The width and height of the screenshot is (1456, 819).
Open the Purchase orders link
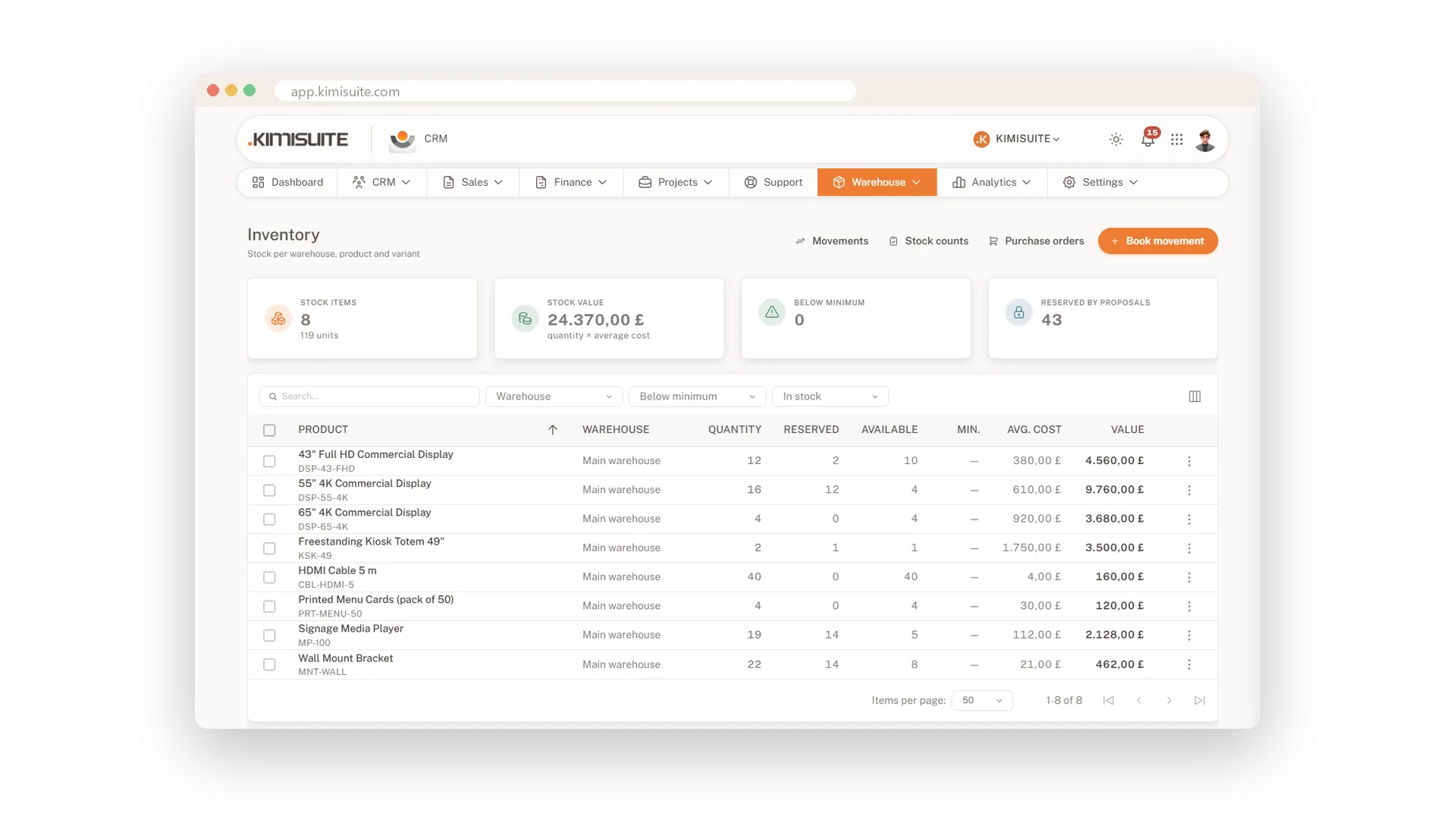(x=1037, y=241)
